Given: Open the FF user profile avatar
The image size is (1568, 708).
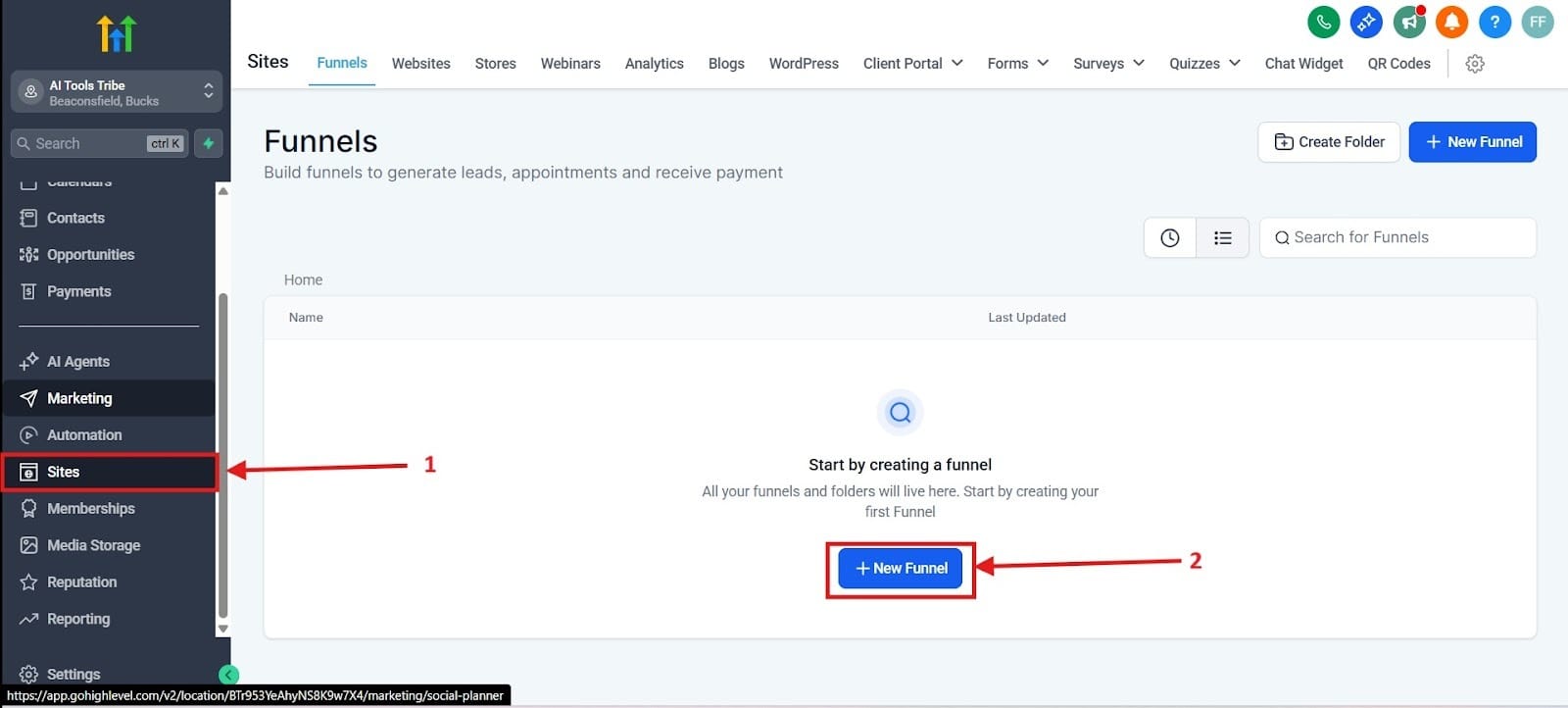Looking at the screenshot, I should click(1538, 22).
